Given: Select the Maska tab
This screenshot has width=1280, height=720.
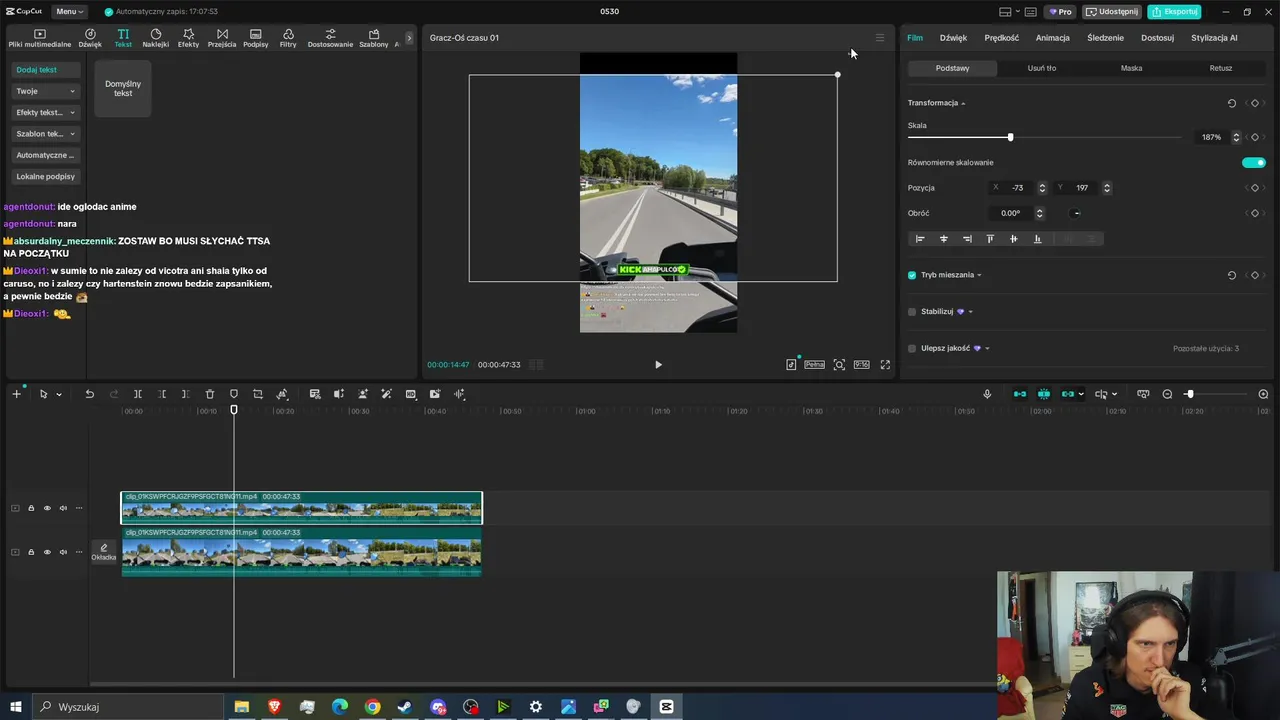Looking at the screenshot, I should (x=1131, y=68).
